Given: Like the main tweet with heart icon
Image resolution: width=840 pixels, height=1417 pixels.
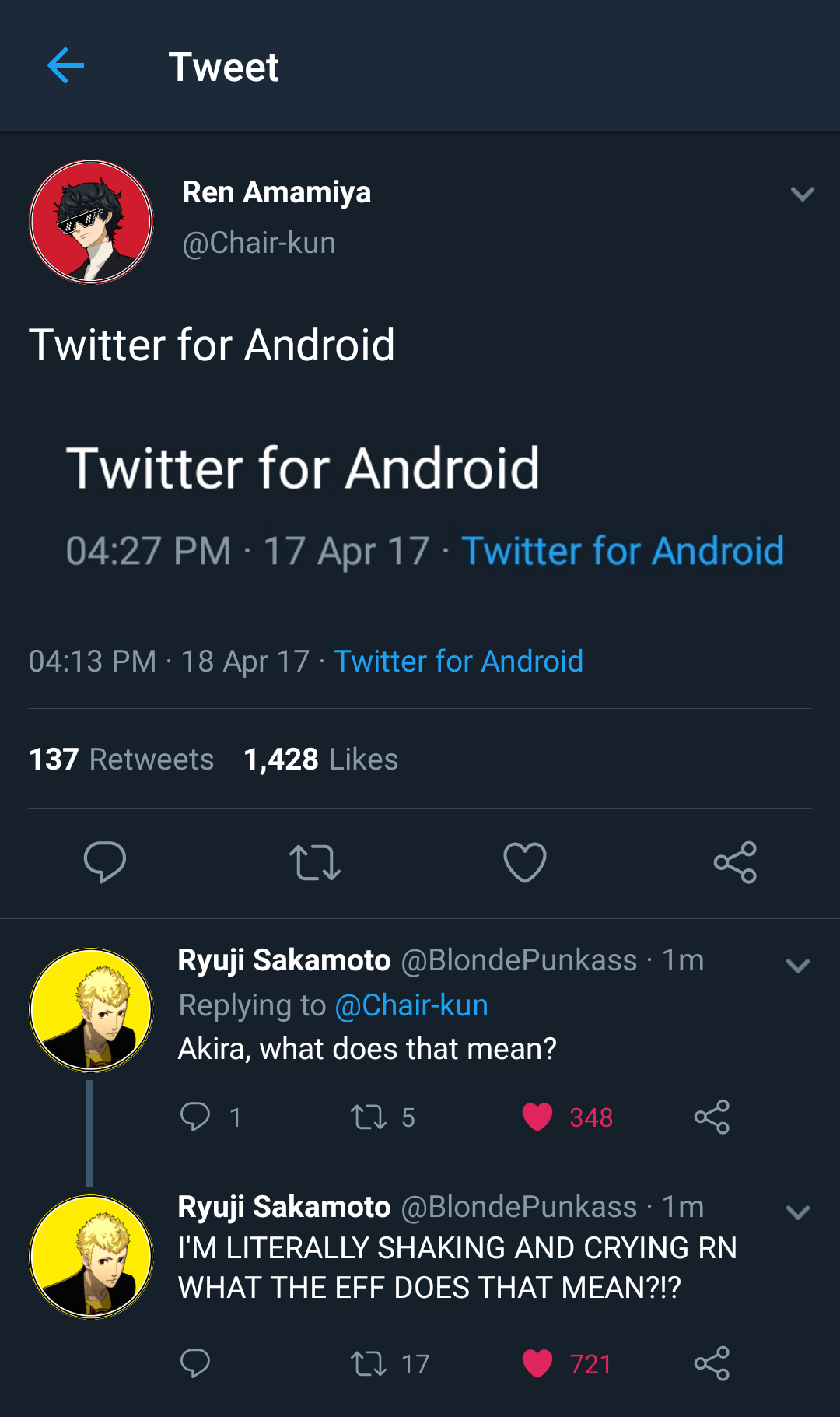Looking at the screenshot, I should [x=525, y=862].
